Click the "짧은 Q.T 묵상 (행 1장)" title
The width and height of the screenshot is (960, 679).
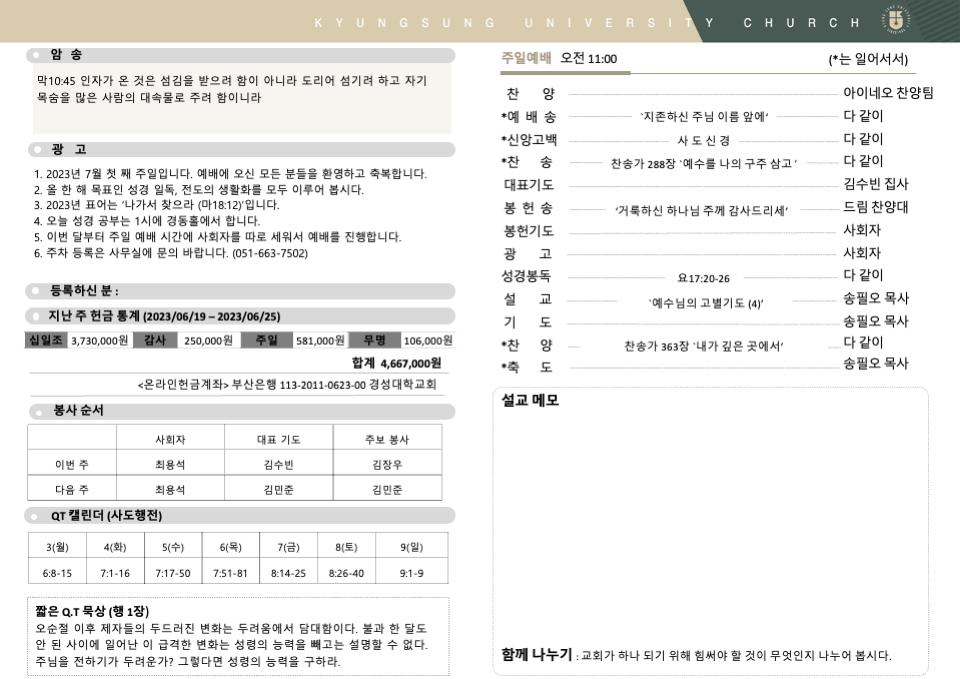[x=92, y=611]
